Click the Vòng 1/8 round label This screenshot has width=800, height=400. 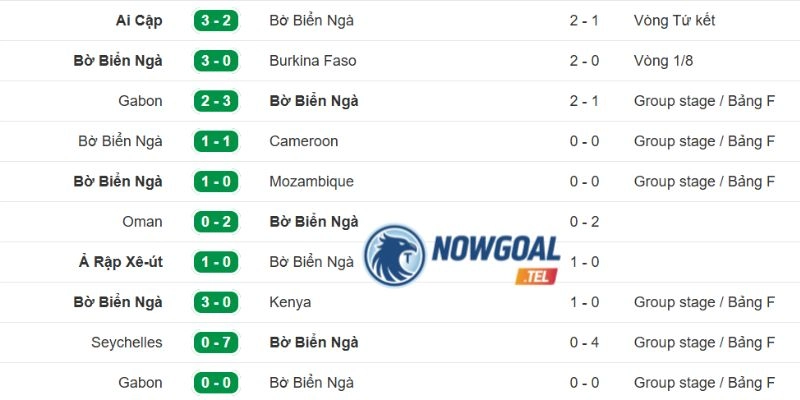pyautogui.click(x=663, y=61)
